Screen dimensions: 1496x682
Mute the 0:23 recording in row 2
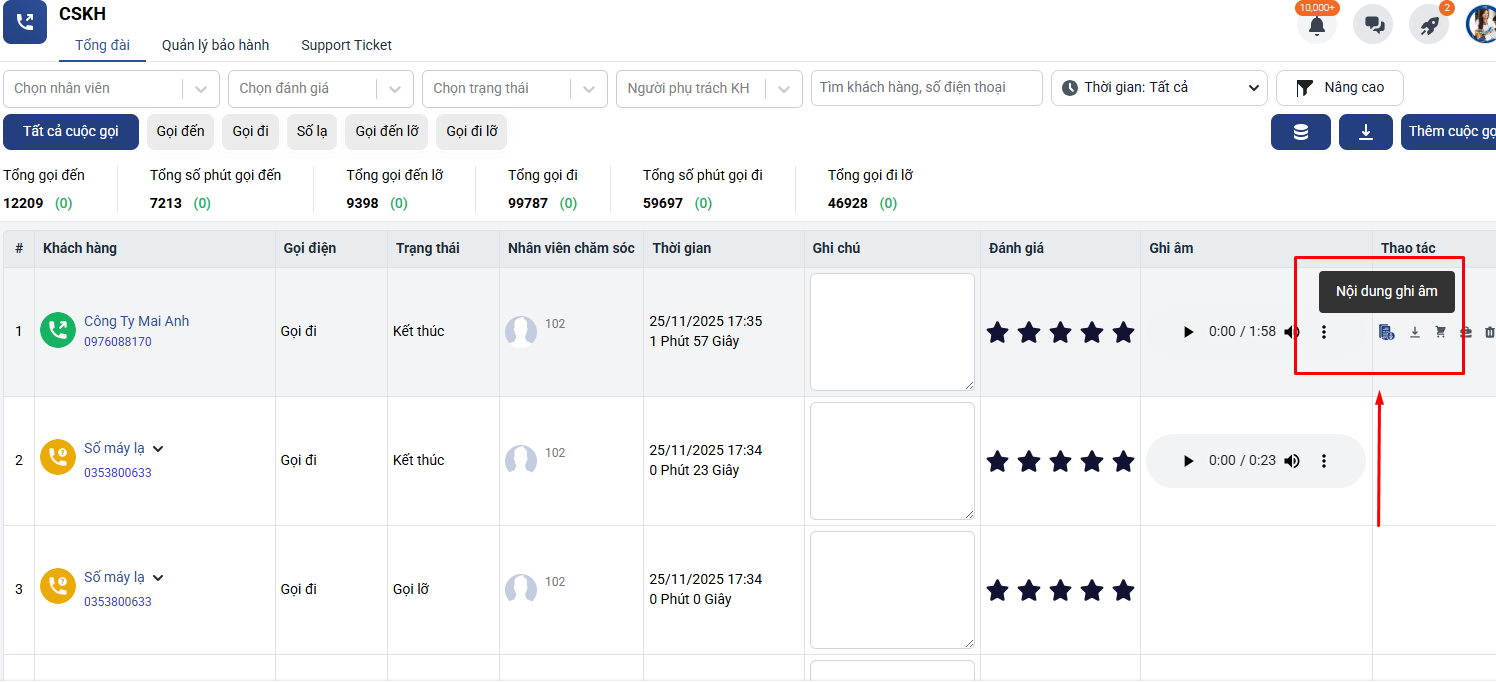pyautogui.click(x=1292, y=461)
